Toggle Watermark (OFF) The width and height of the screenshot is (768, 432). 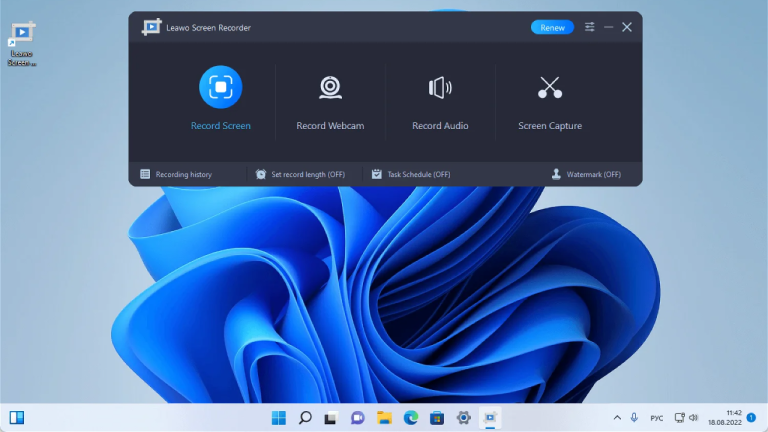pos(586,174)
